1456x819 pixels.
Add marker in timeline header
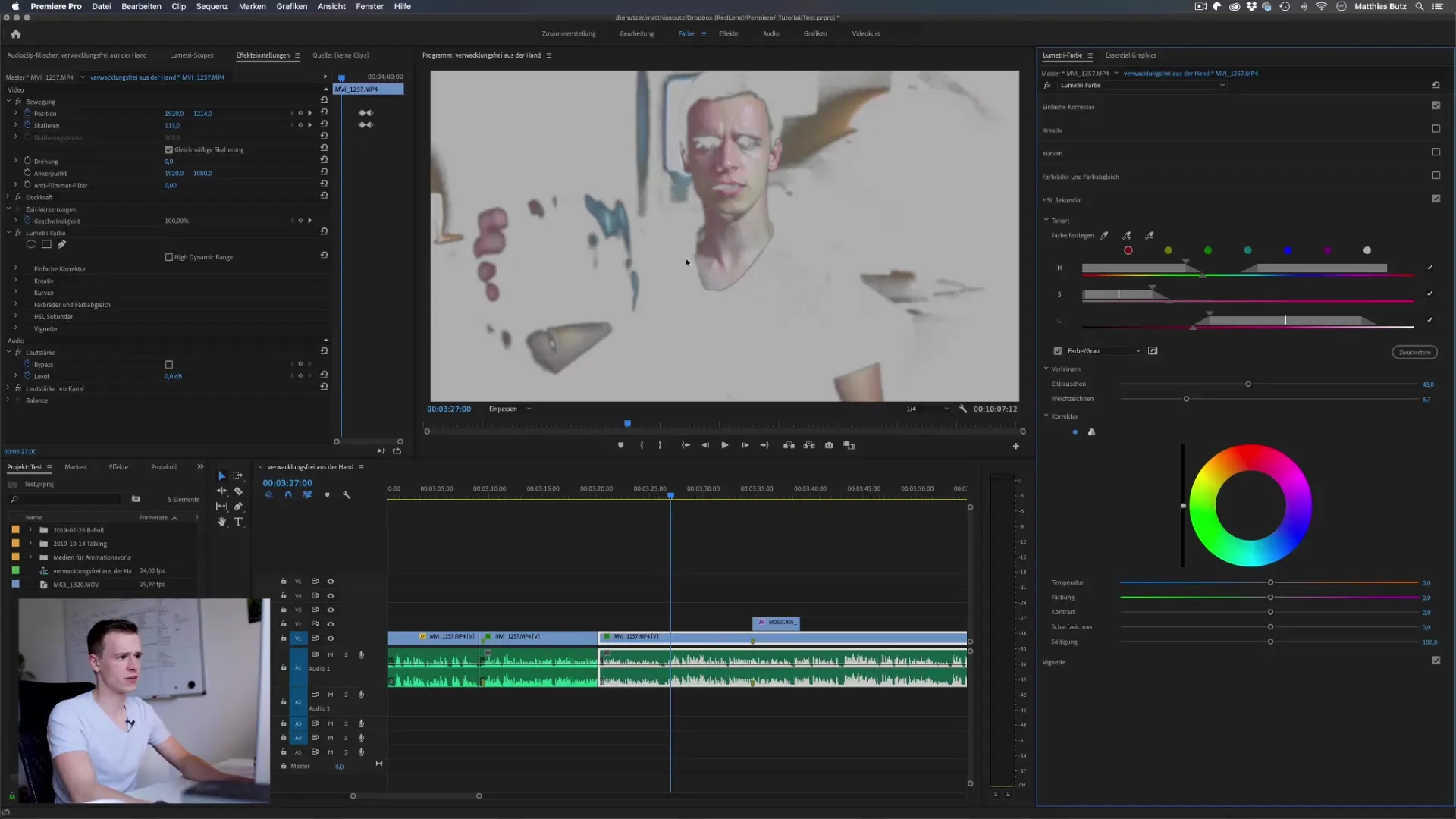coord(327,494)
